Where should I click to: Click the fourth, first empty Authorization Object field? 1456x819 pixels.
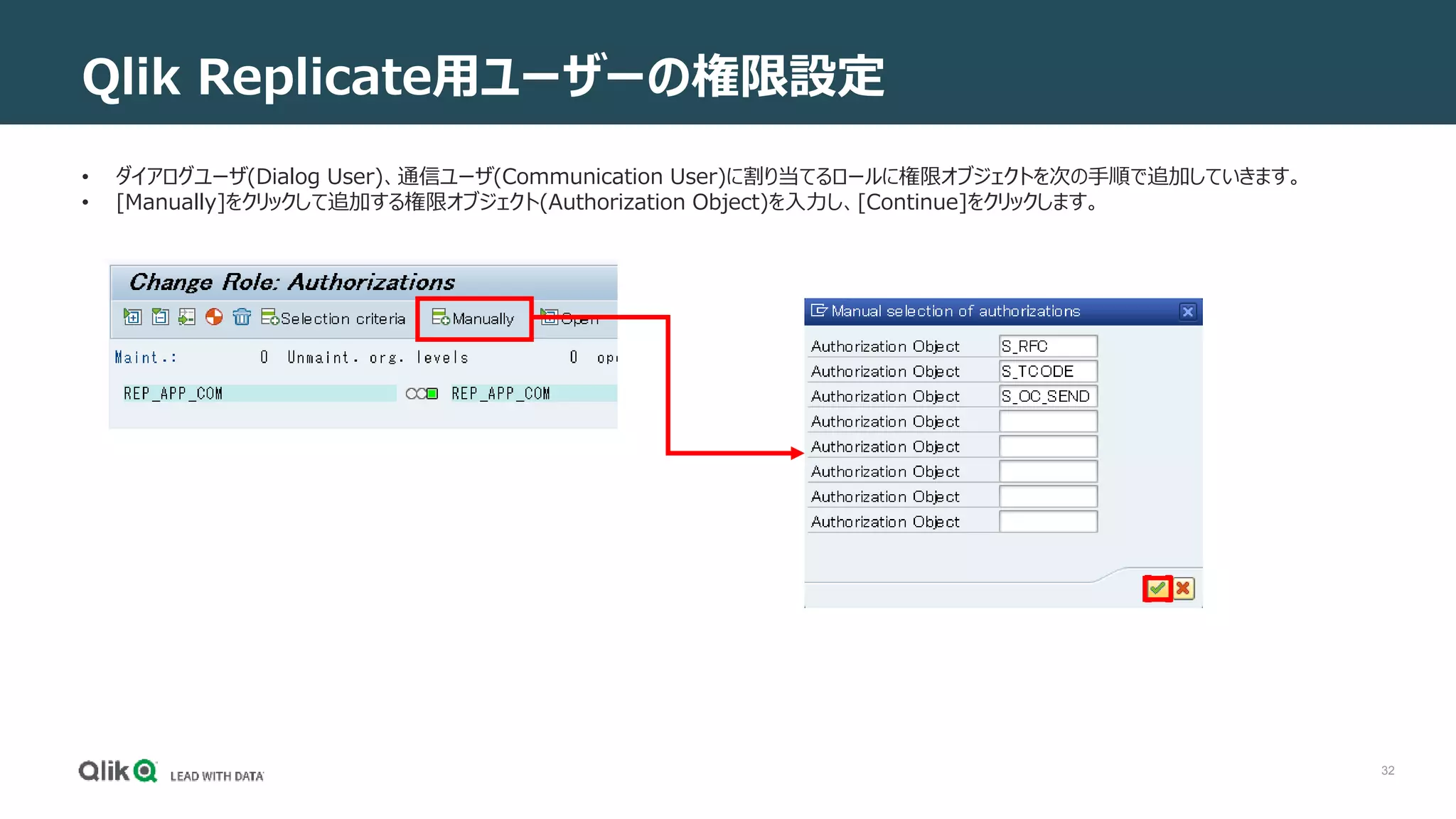(x=1048, y=422)
